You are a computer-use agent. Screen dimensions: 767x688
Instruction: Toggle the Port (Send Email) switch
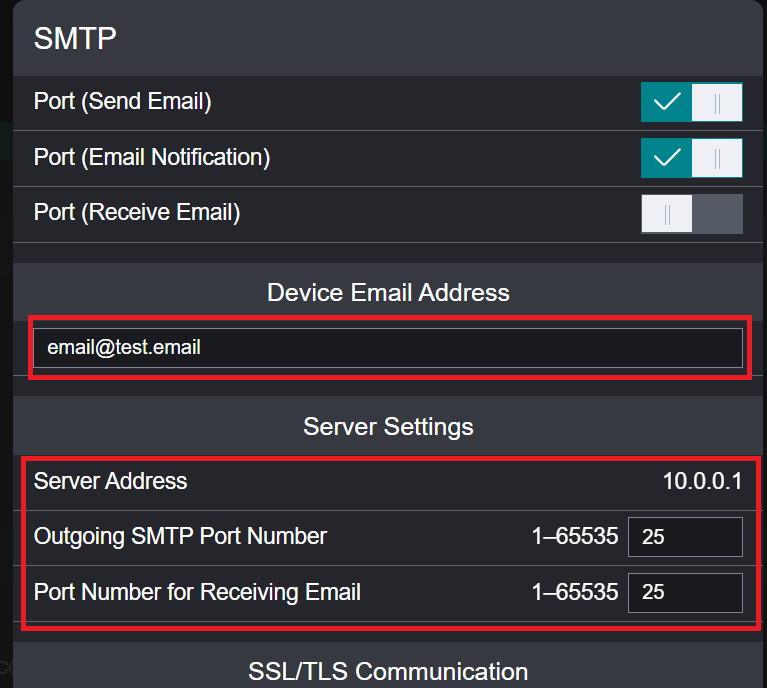[691, 102]
